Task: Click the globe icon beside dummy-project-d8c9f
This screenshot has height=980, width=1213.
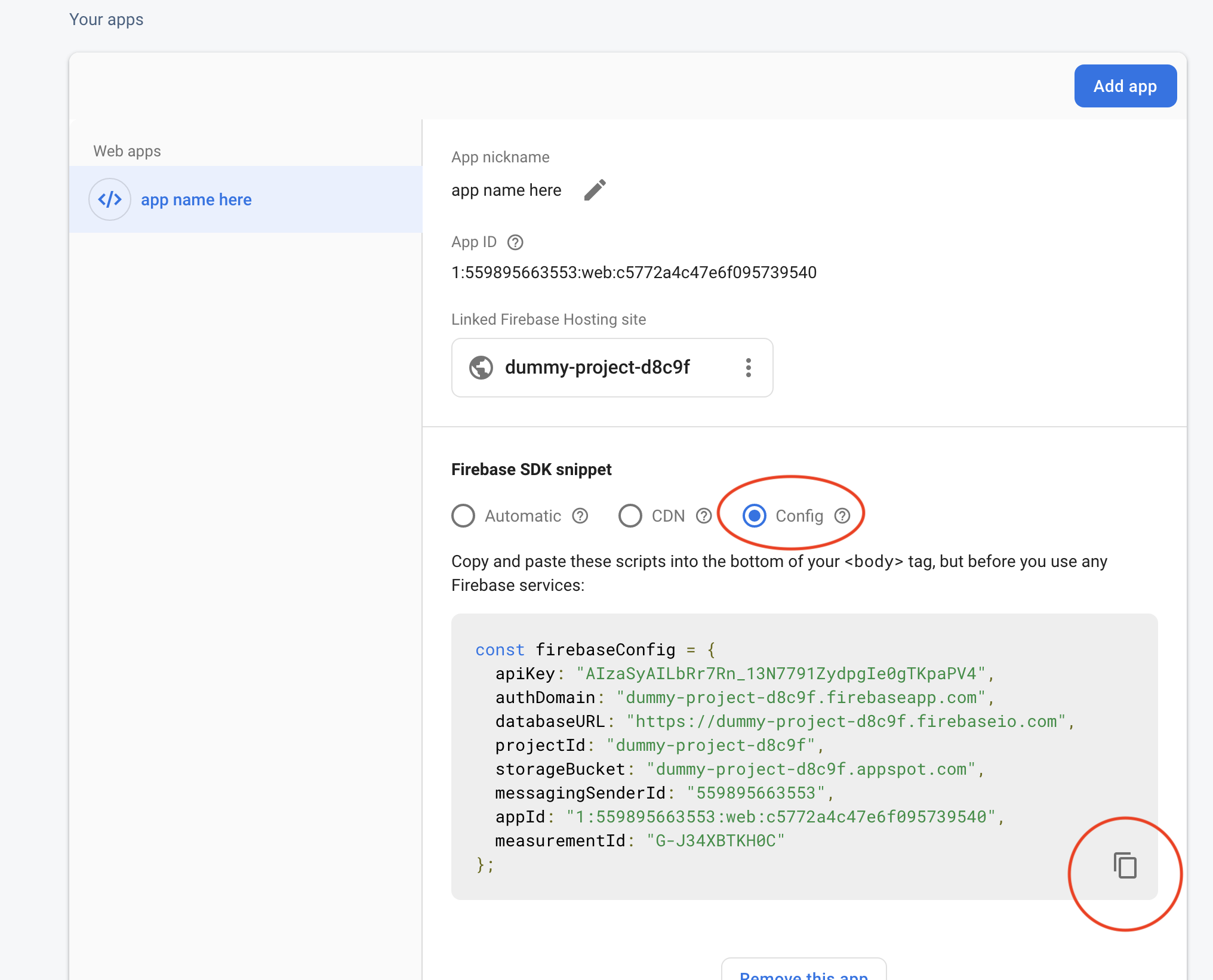Action: pos(481,368)
